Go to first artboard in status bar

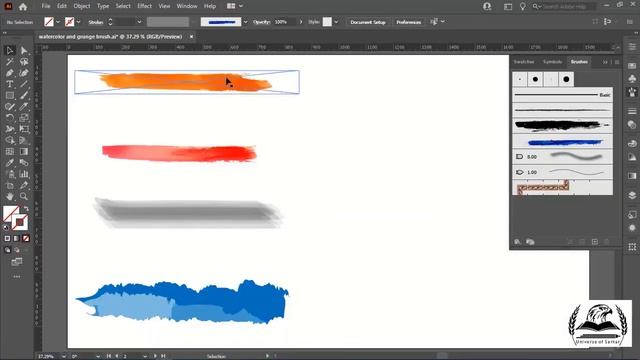point(109,356)
